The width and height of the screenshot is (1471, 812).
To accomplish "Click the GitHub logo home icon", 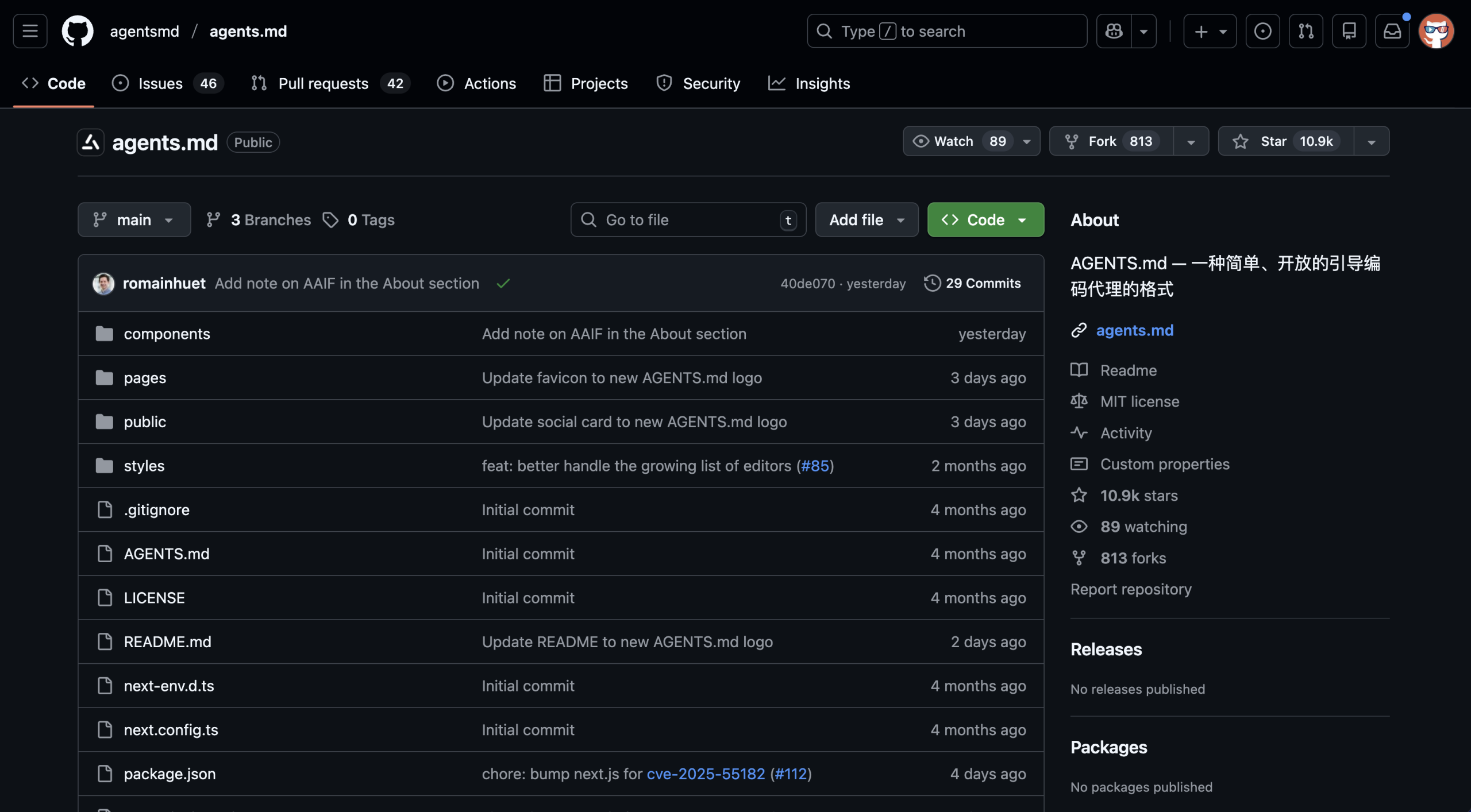I will (78, 31).
